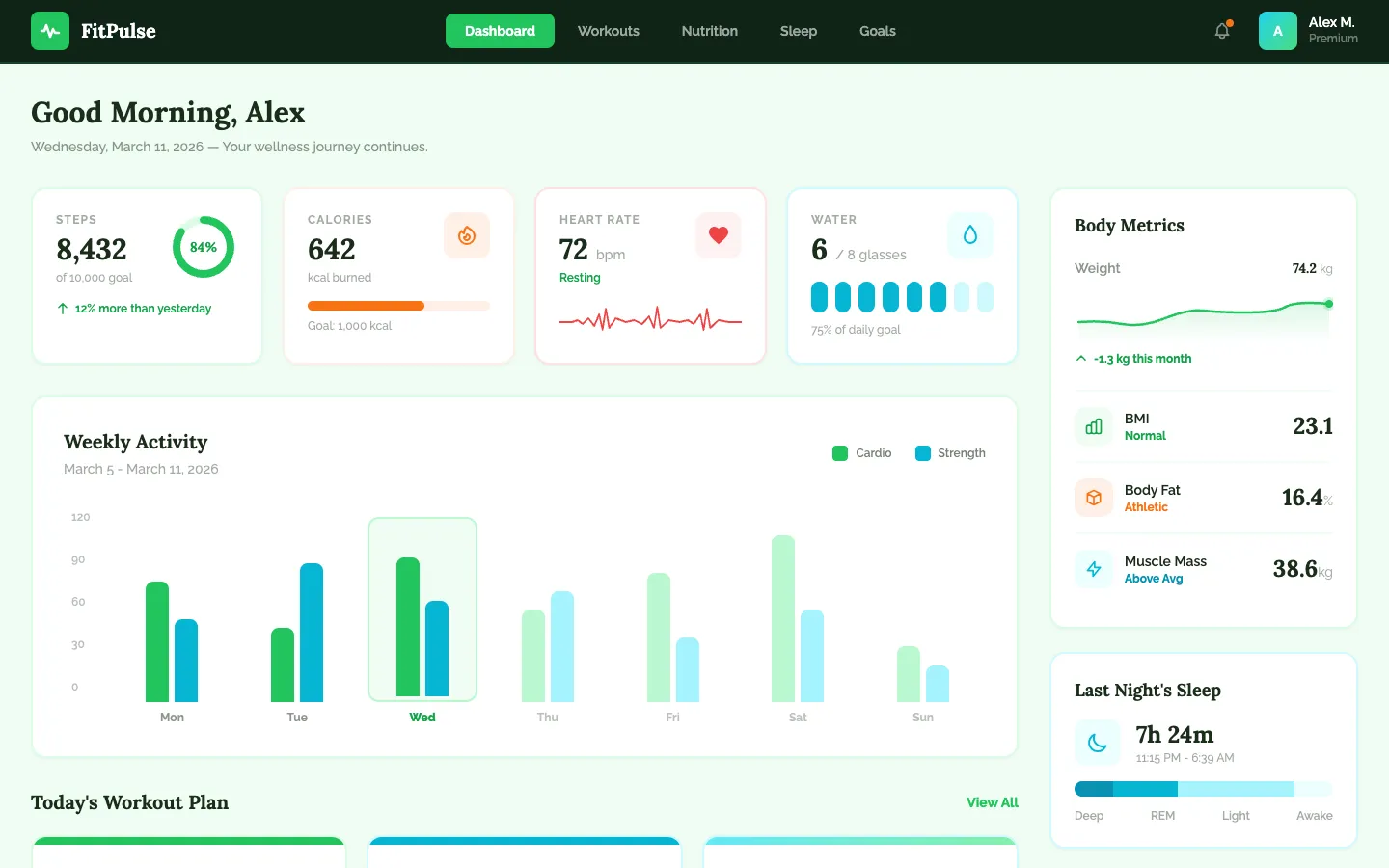The height and width of the screenshot is (868, 1389).
Task: Select the Dashboard button
Action: pyautogui.click(x=500, y=31)
